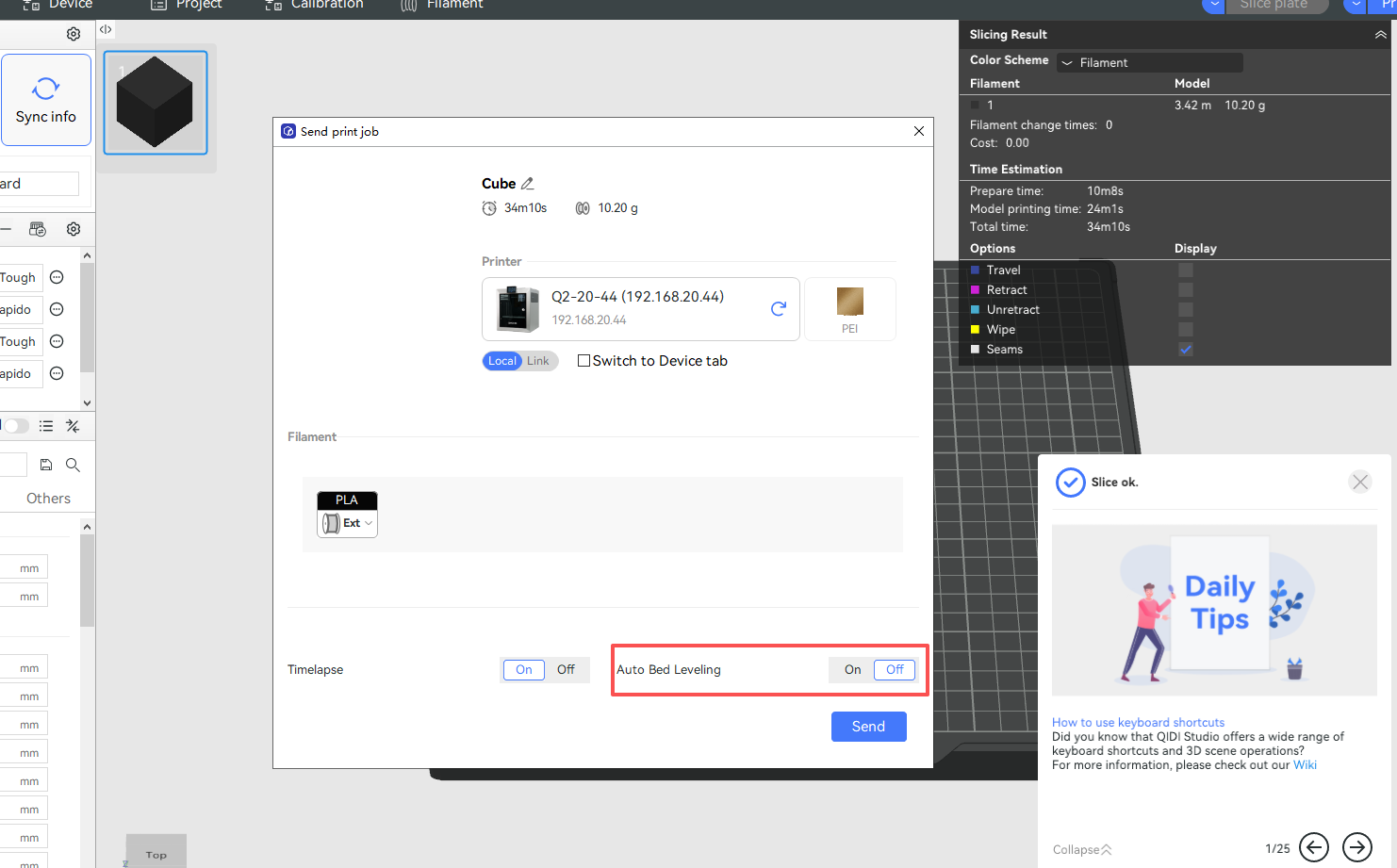Image resolution: width=1397 pixels, height=868 pixels.
Task: Click the save preset icon
Action: point(45,465)
